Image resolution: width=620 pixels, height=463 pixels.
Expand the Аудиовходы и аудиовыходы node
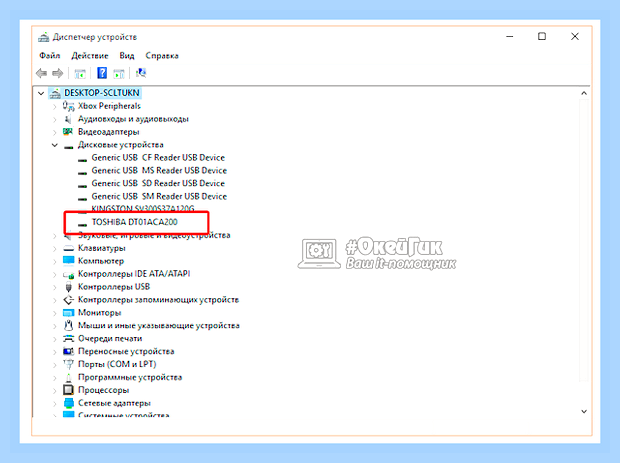pyautogui.click(x=55, y=119)
